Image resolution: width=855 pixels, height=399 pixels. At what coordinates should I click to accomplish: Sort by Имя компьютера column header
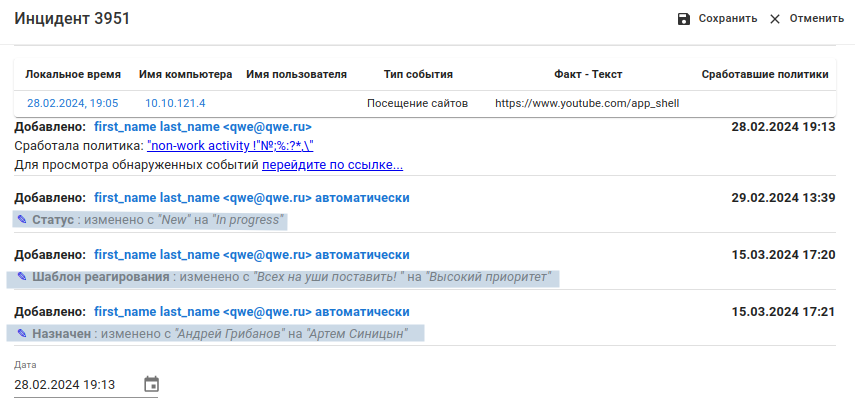(x=185, y=75)
